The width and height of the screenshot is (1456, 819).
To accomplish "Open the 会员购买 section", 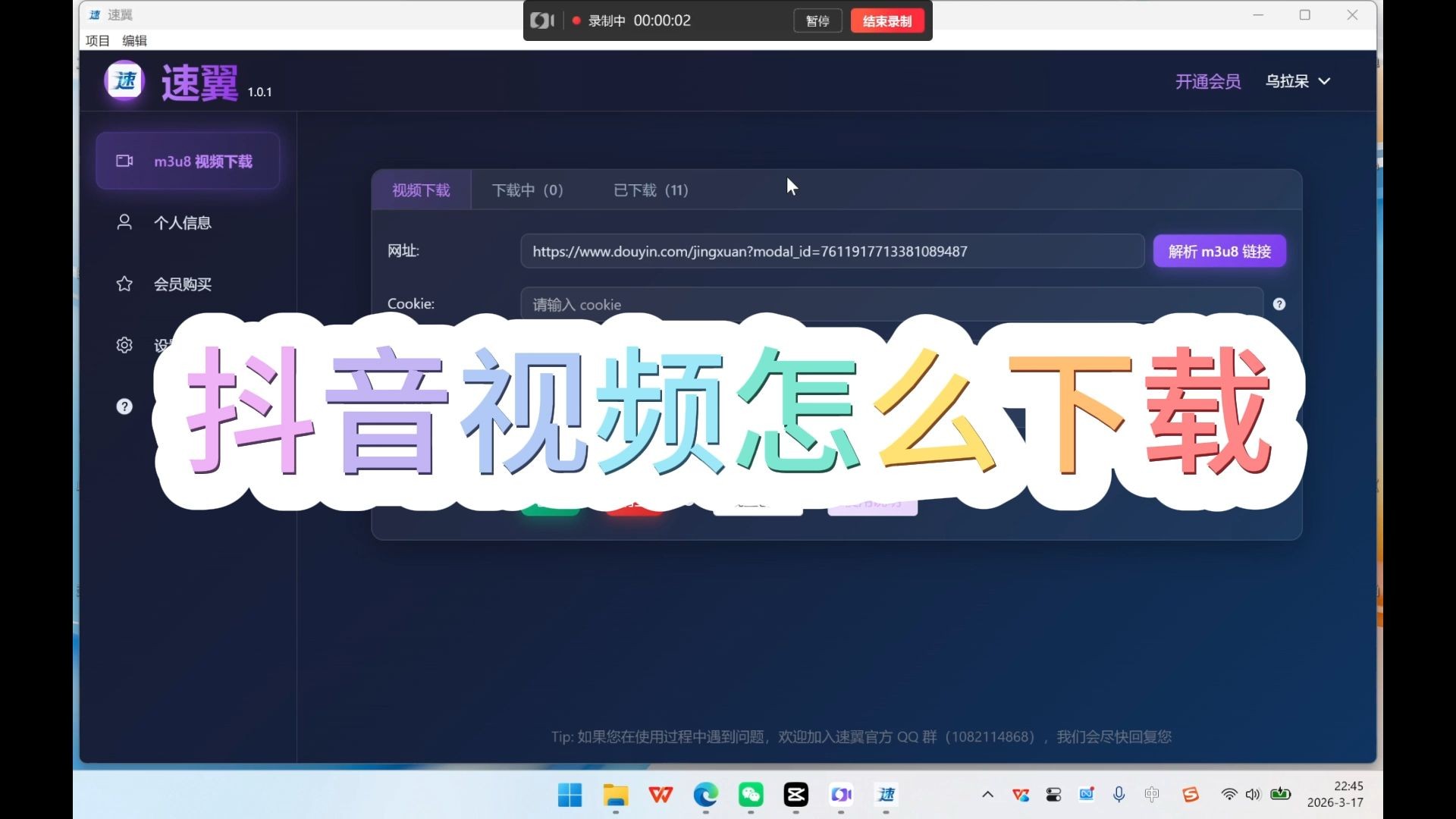I will point(184,284).
